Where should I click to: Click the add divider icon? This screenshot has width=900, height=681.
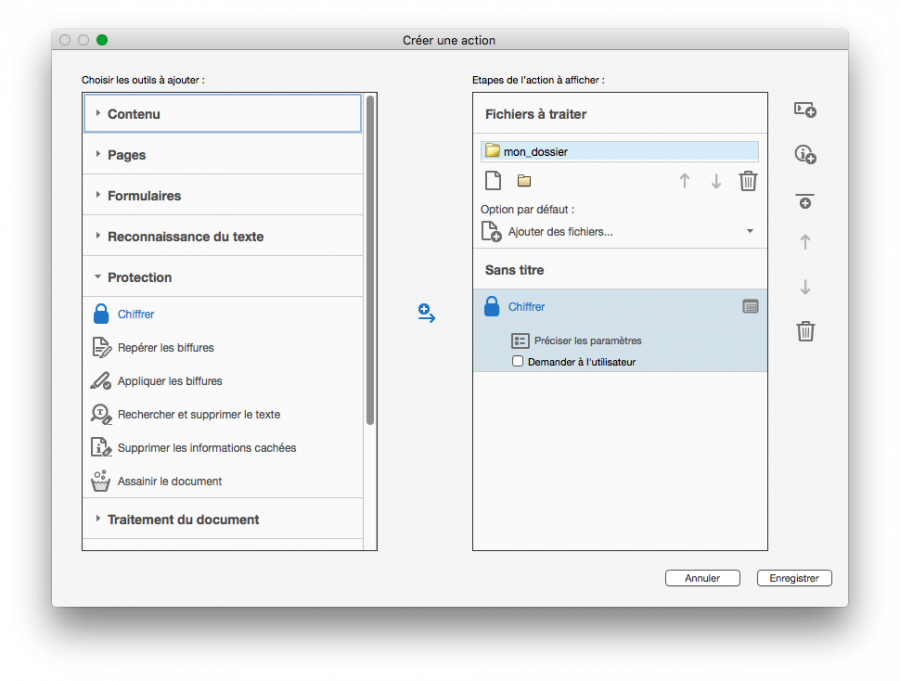tap(805, 200)
